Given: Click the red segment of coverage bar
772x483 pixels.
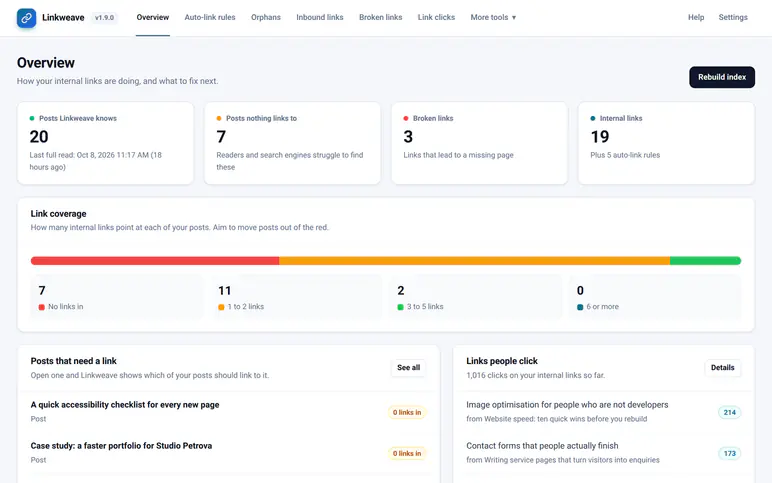Looking at the screenshot, I should click(x=155, y=260).
